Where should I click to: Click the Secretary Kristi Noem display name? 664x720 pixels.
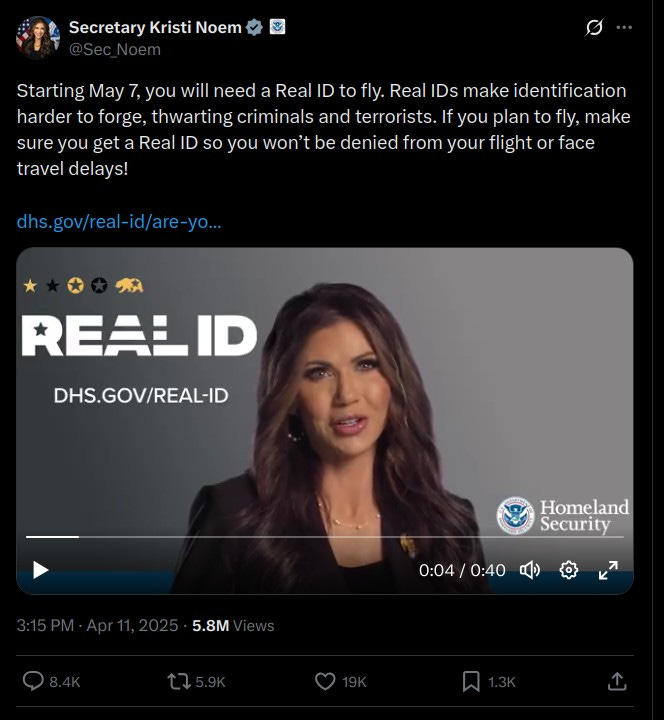tap(155, 28)
